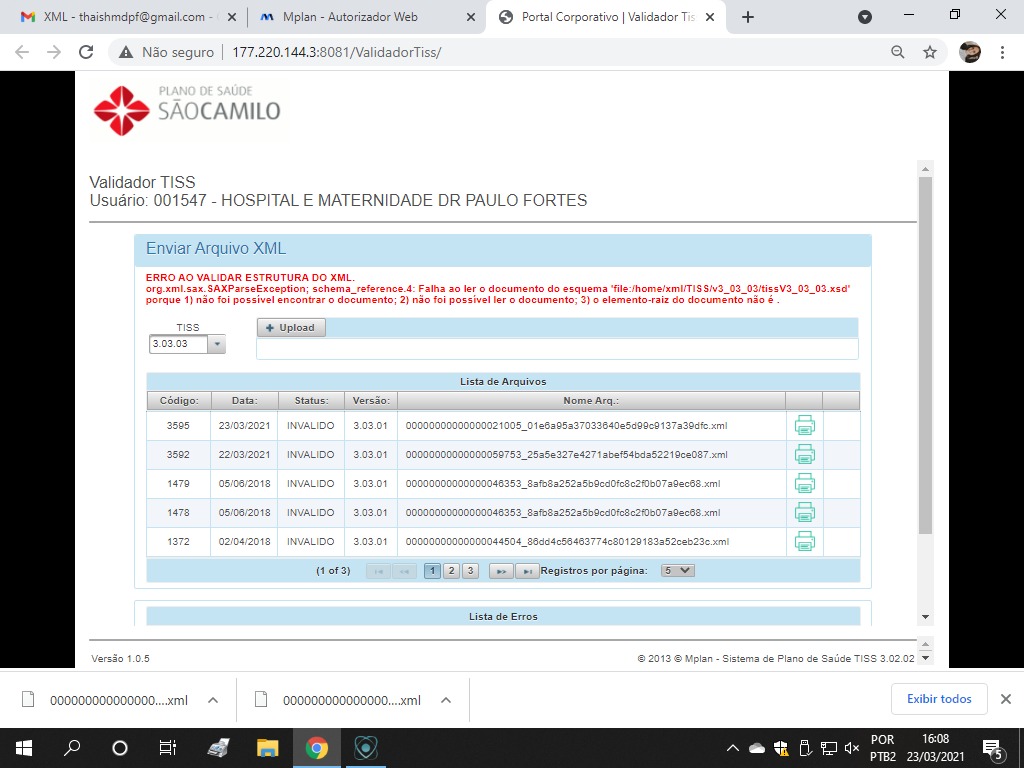Screen dimensions: 1024x768
Task: Click print icon for file code 3595
Action: 804,425
